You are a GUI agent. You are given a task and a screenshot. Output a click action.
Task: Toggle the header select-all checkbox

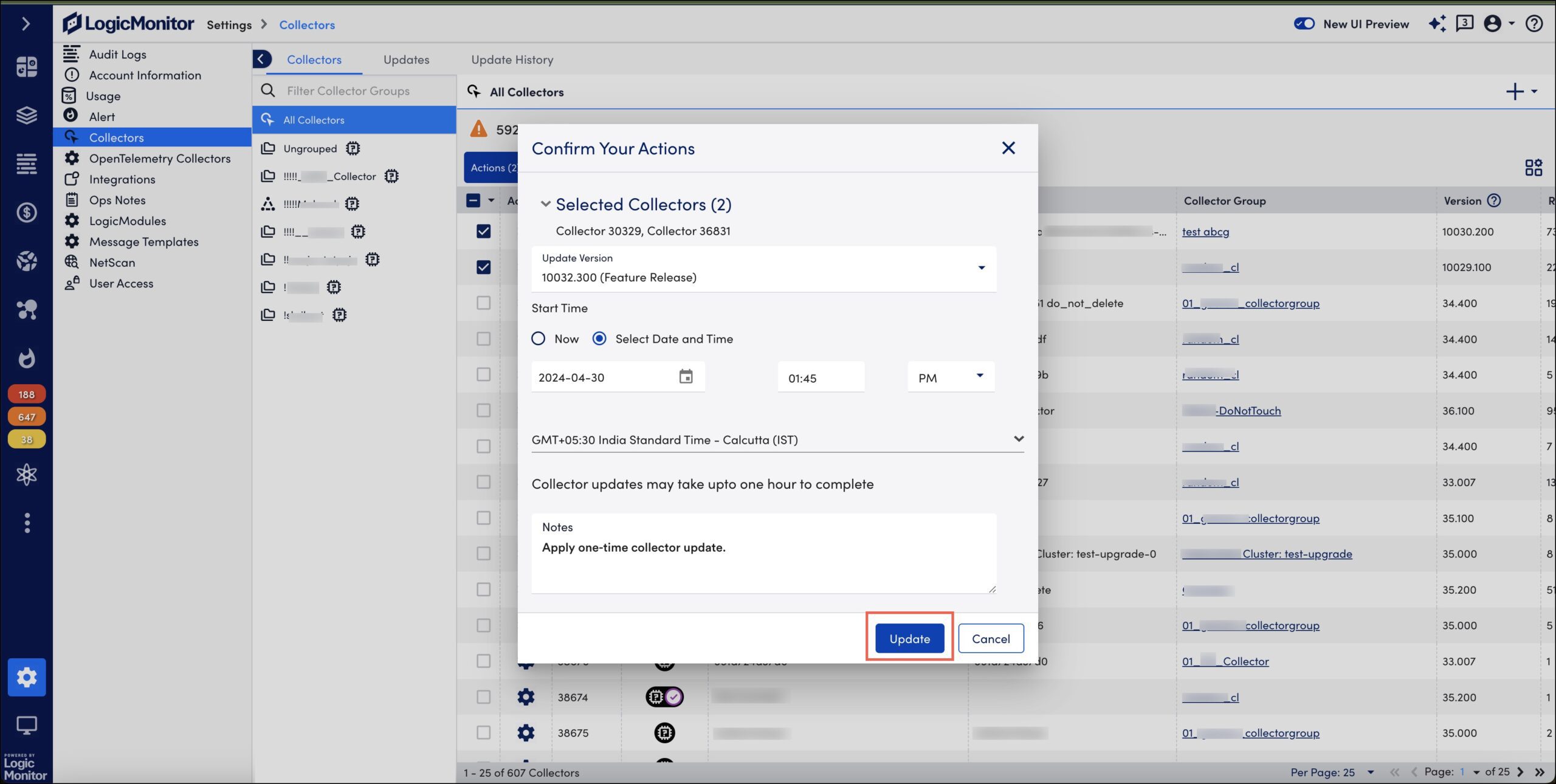[473, 201]
